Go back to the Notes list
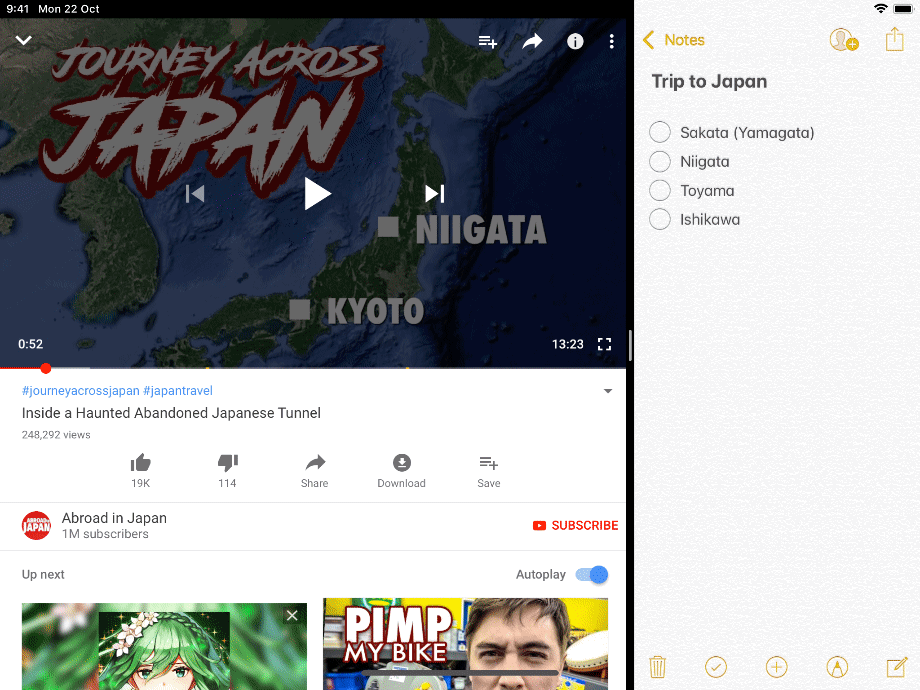920x690 pixels. (x=673, y=40)
